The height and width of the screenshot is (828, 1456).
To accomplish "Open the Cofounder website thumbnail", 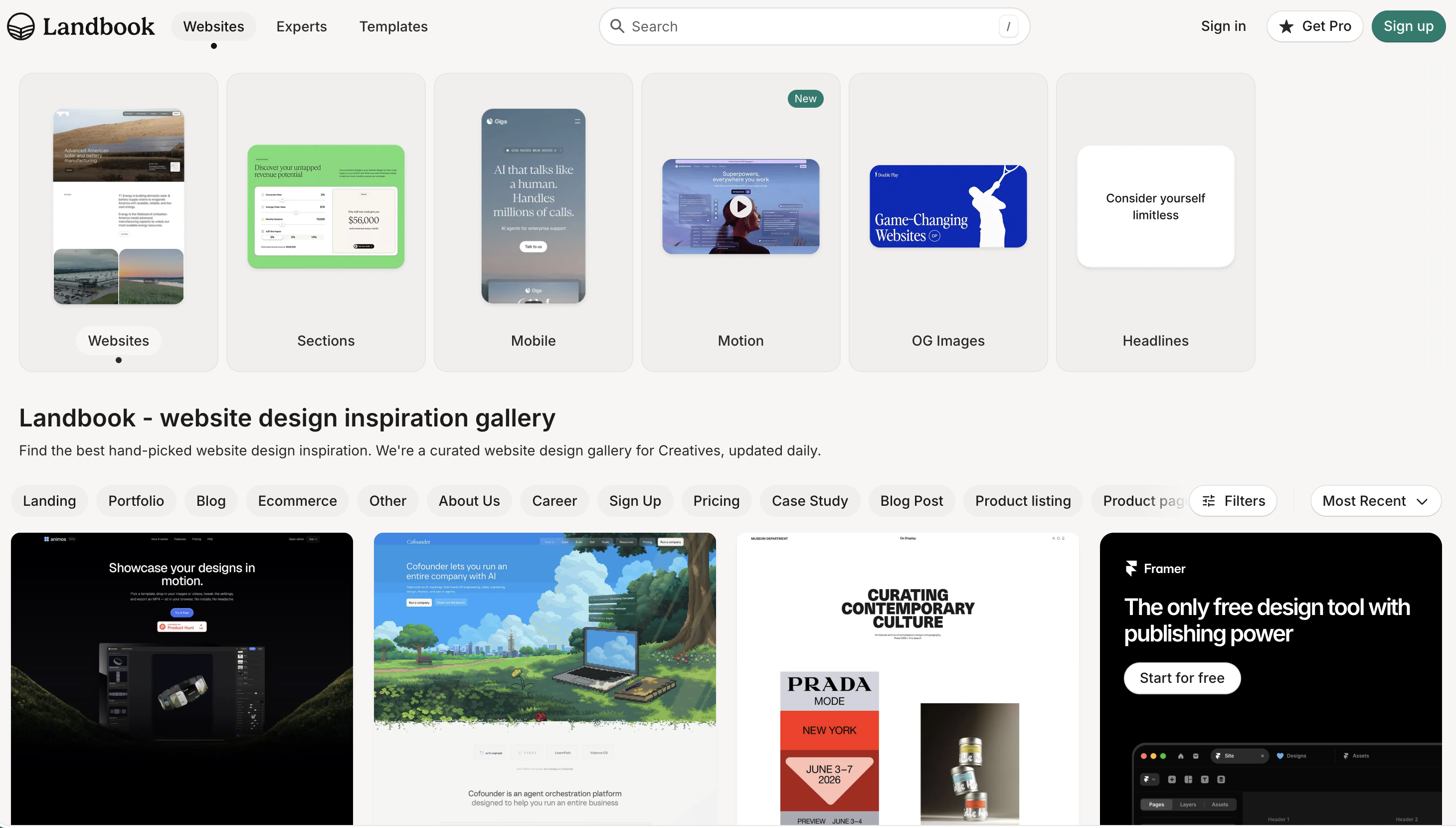I will click(545, 678).
